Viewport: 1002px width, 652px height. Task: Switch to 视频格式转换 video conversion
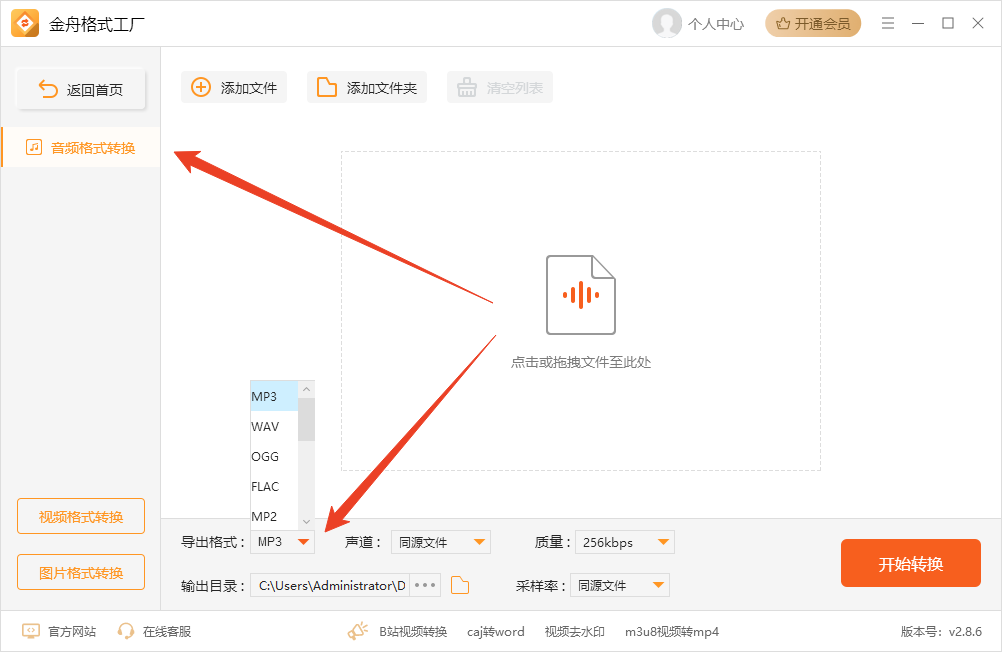coord(80,516)
